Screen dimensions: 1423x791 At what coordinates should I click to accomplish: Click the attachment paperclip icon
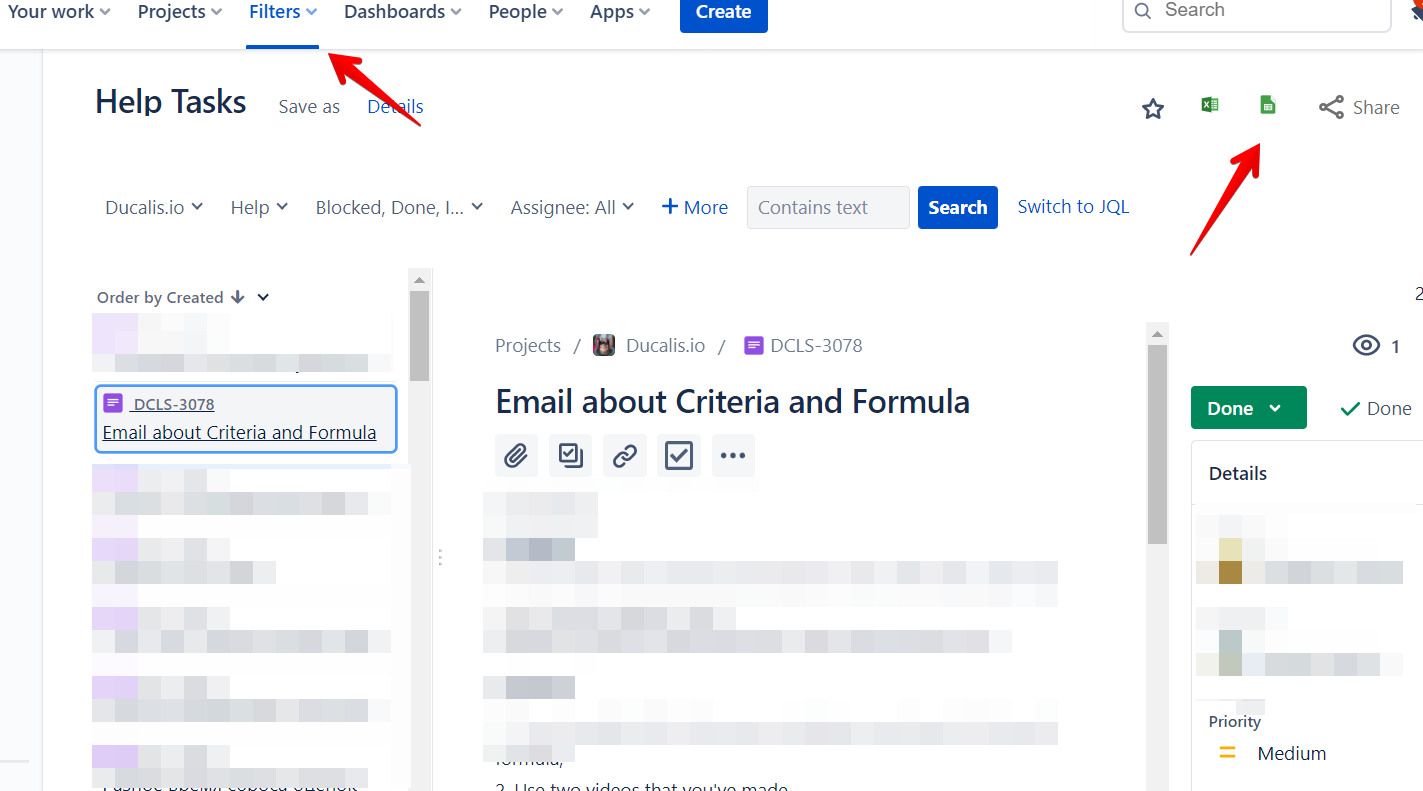(516, 456)
